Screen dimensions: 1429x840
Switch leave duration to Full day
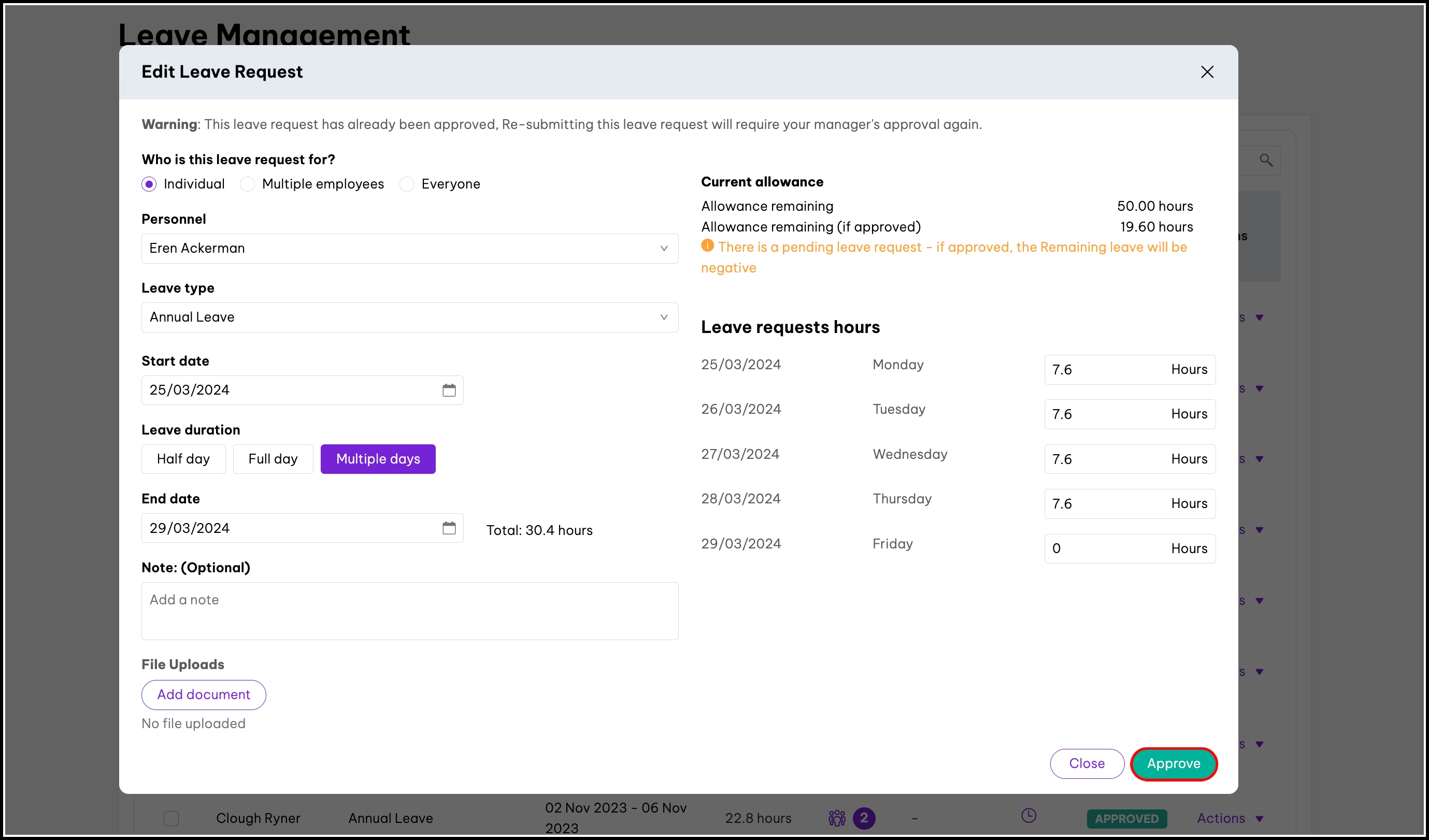click(x=273, y=458)
